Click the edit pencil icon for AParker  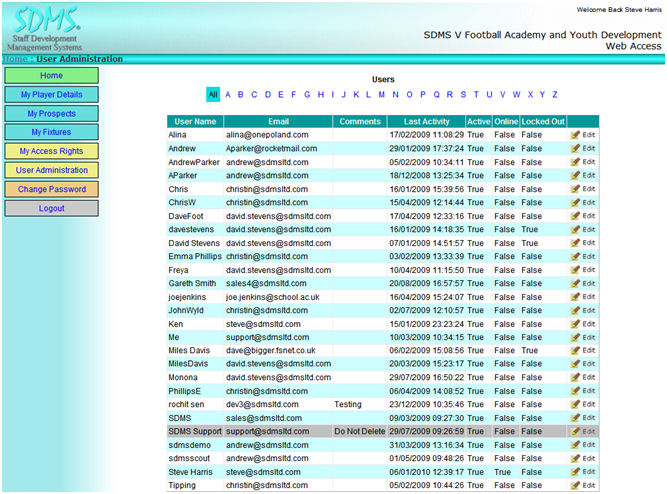575,175
